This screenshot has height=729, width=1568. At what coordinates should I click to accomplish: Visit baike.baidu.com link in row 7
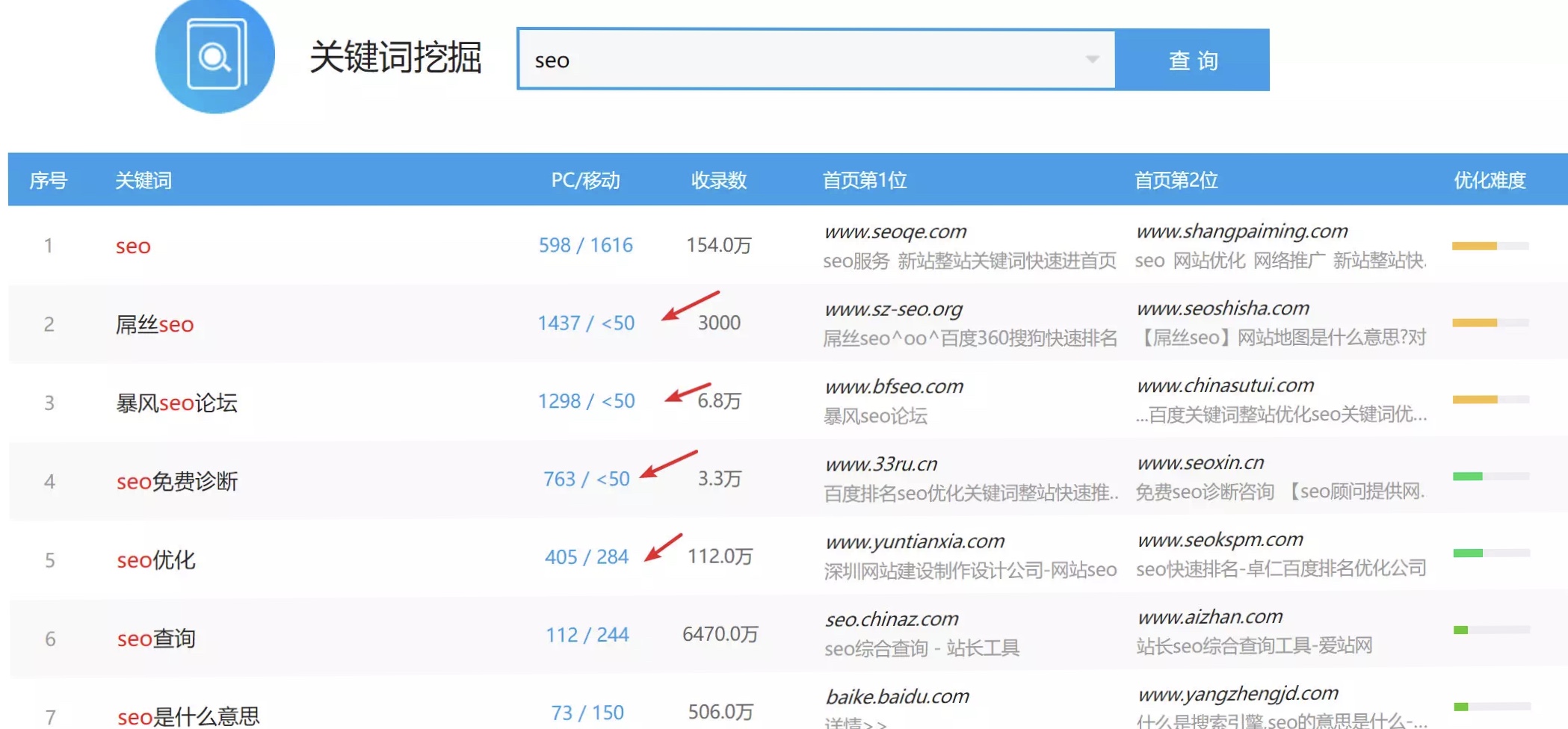point(896,695)
